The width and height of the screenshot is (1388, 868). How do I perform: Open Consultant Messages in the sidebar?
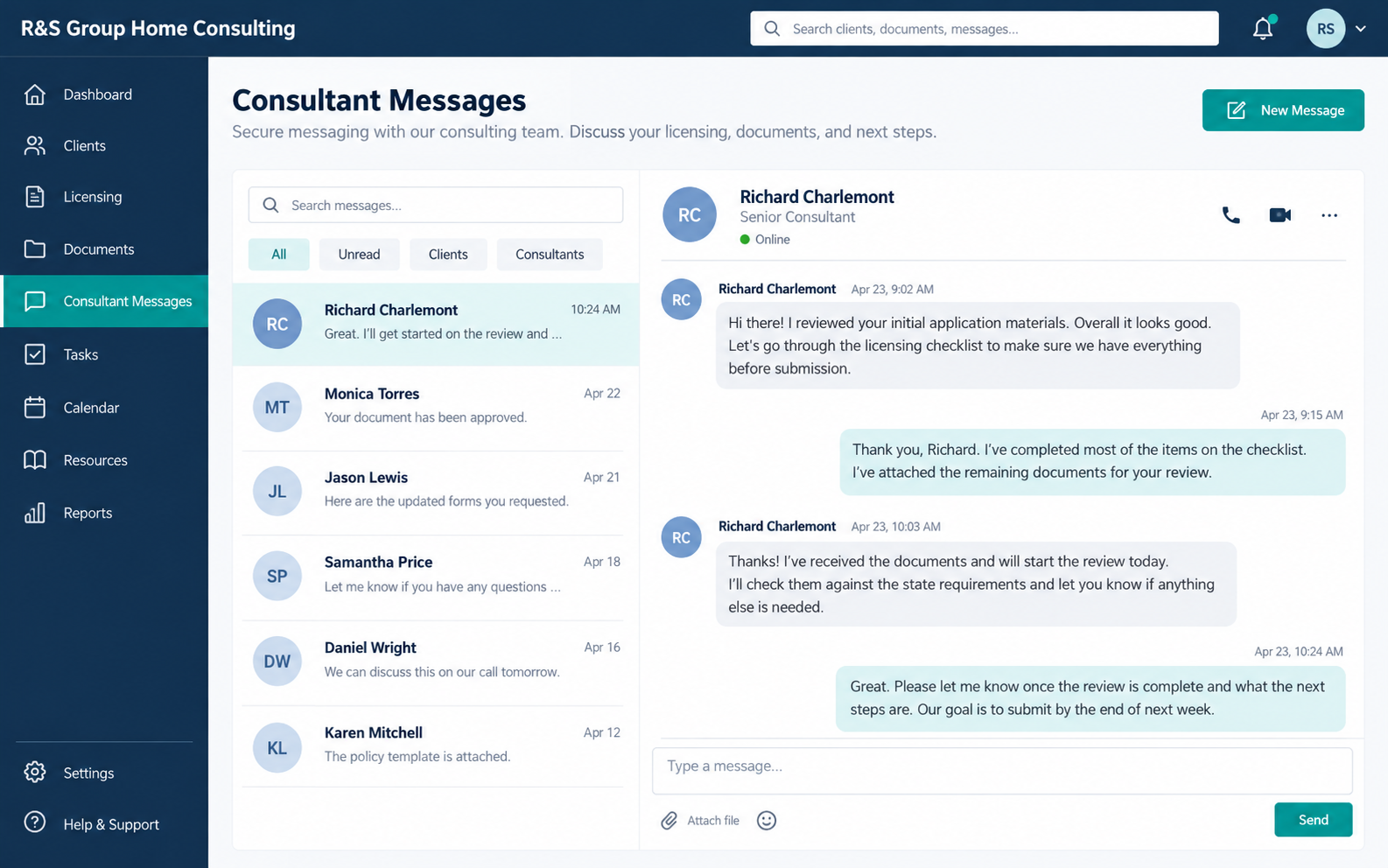pyautogui.click(x=105, y=301)
